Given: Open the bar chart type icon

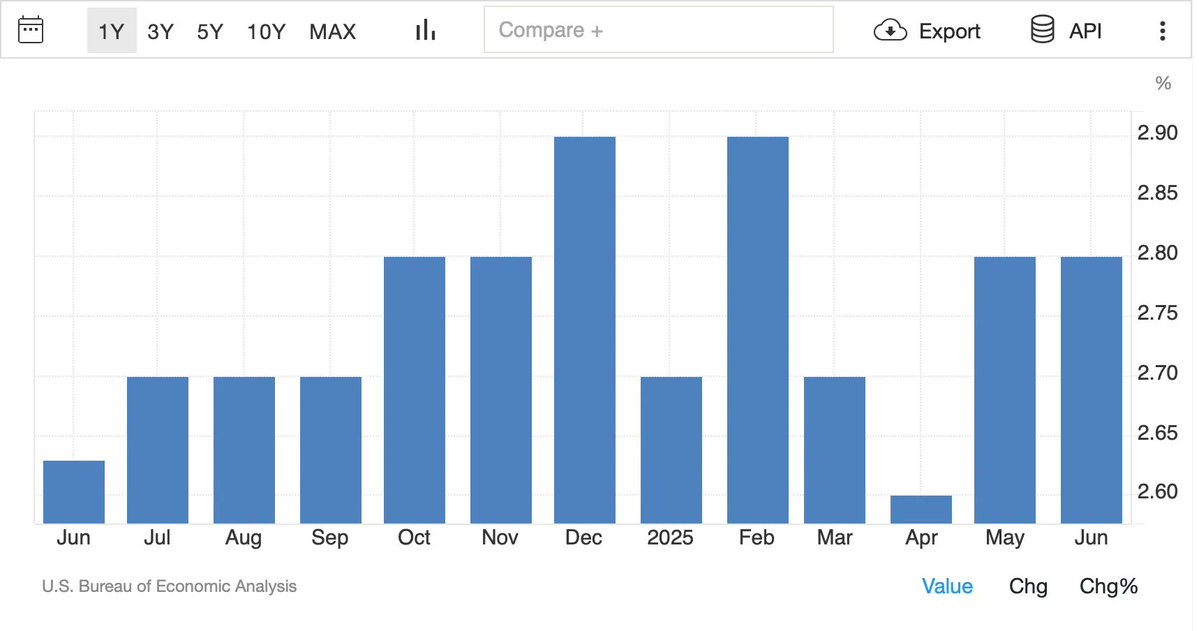Looking at the screenshot, I should click(x=425, y=31).
